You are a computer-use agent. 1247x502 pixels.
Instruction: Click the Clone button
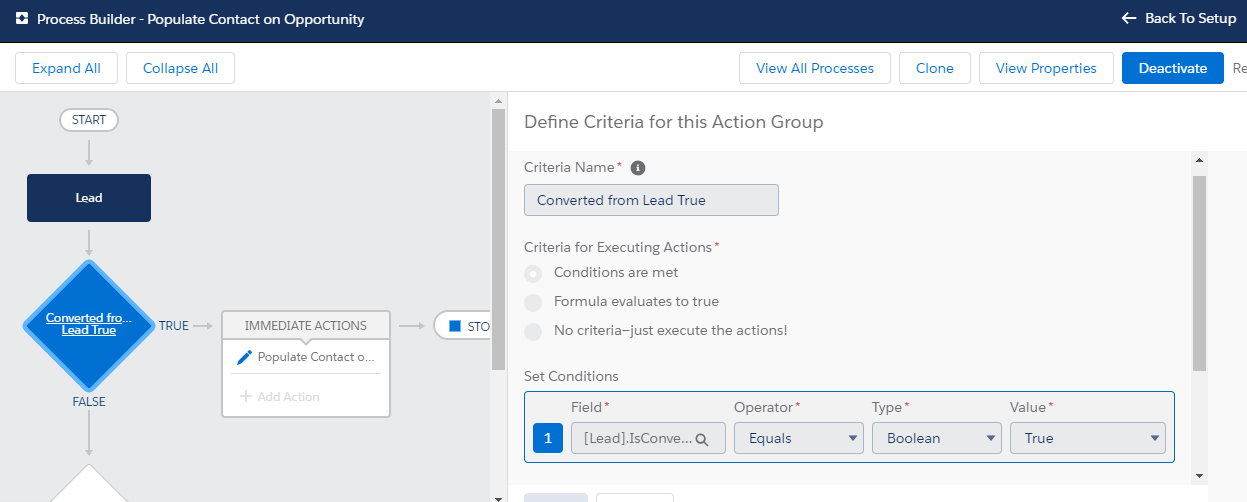point(934,68)
